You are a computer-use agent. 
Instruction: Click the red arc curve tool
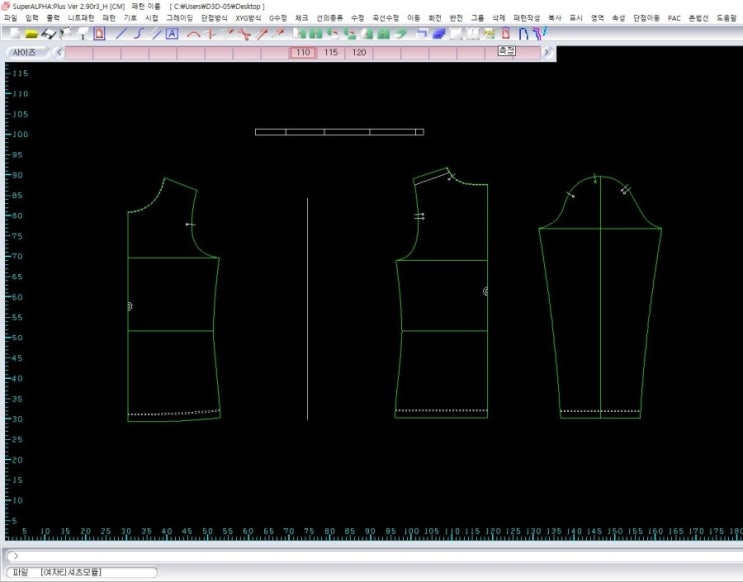point(194,33)
